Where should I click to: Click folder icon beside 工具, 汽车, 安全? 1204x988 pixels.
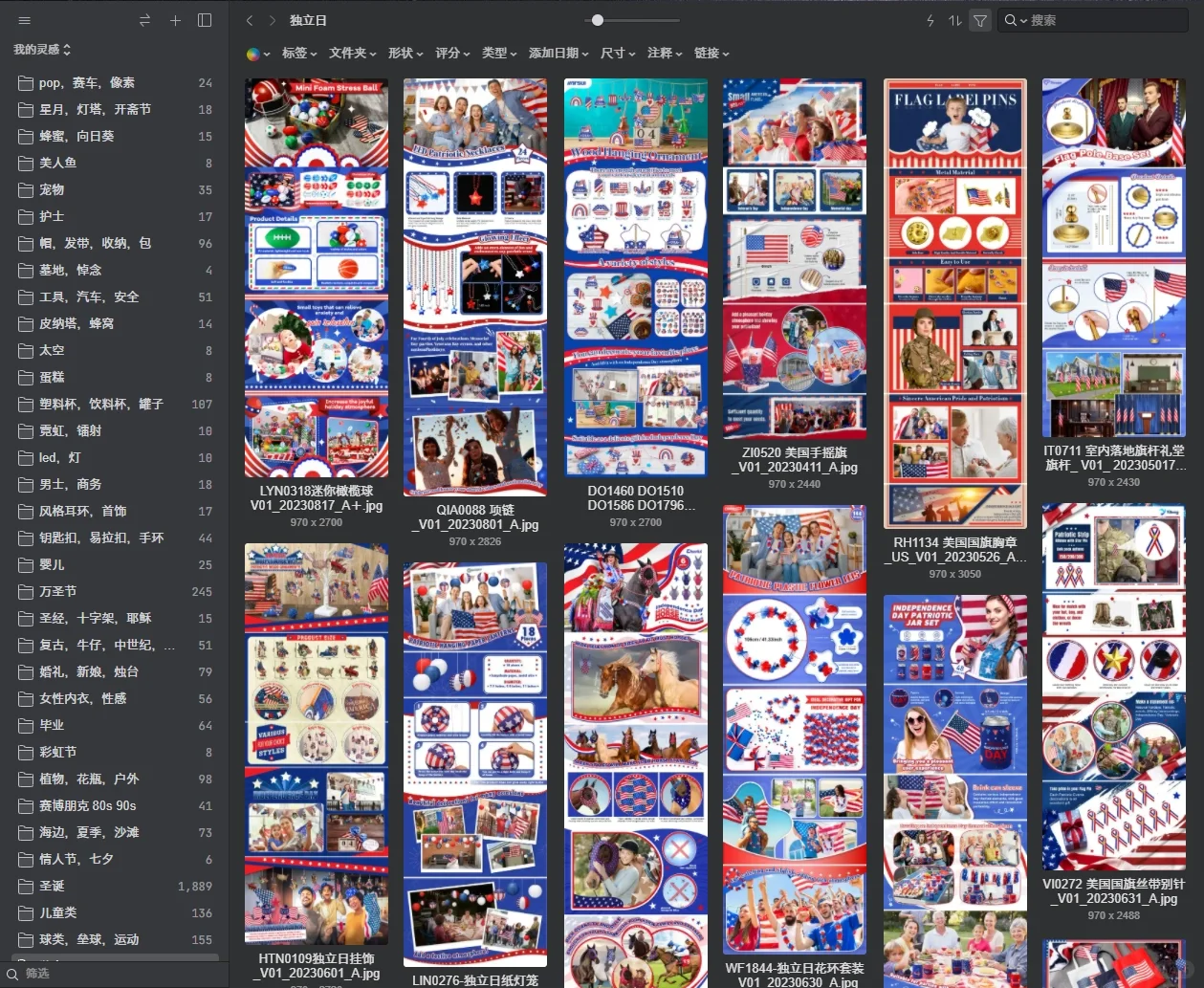[26, 297]
